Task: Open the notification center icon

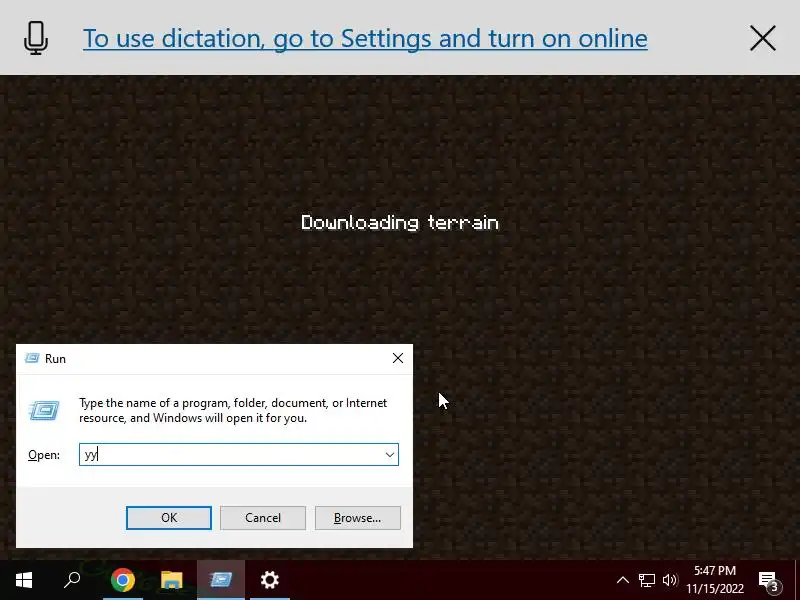Action: (x=770, y=581)
